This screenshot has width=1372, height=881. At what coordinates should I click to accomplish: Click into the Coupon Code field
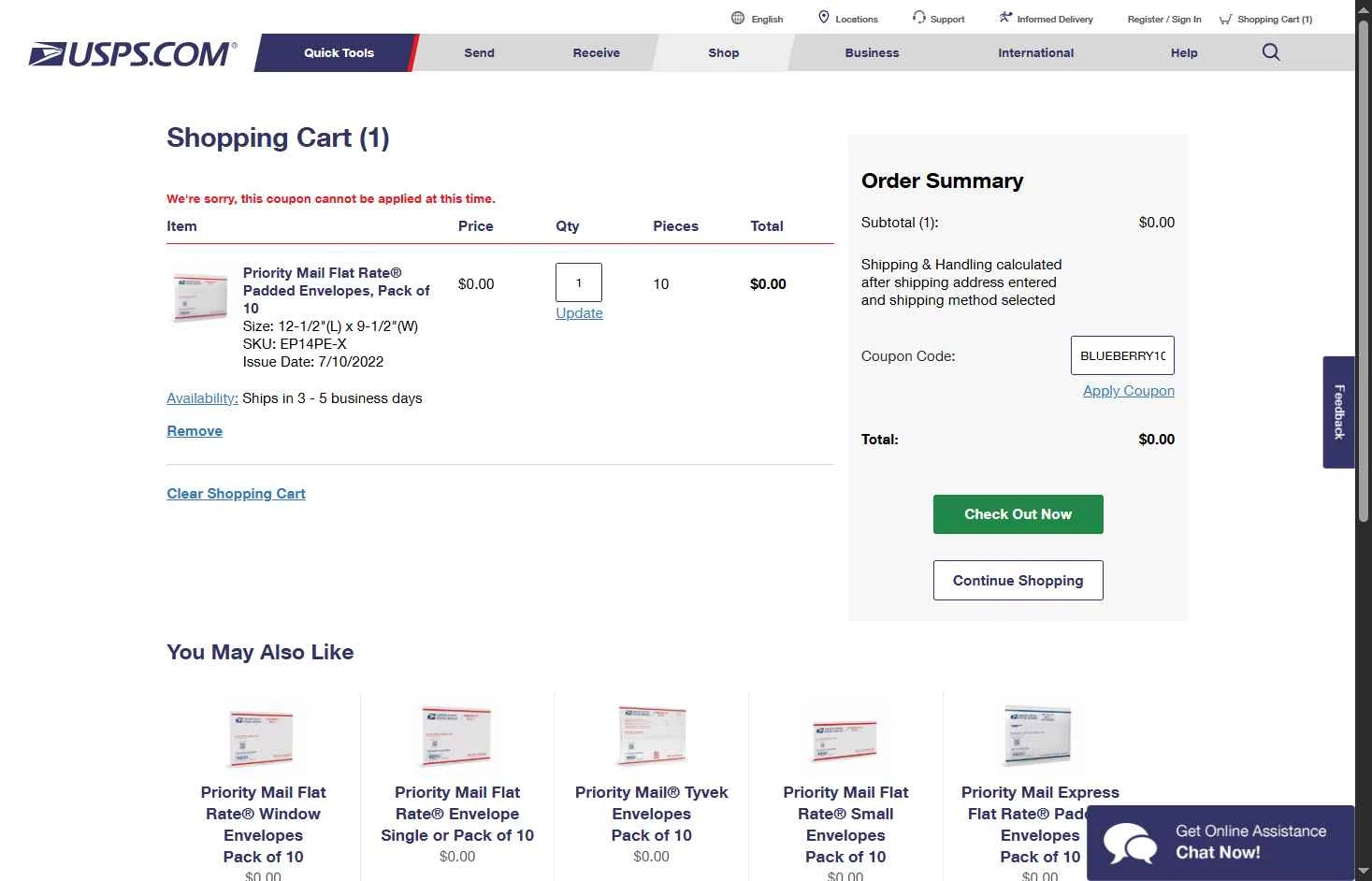point(1122,355)
